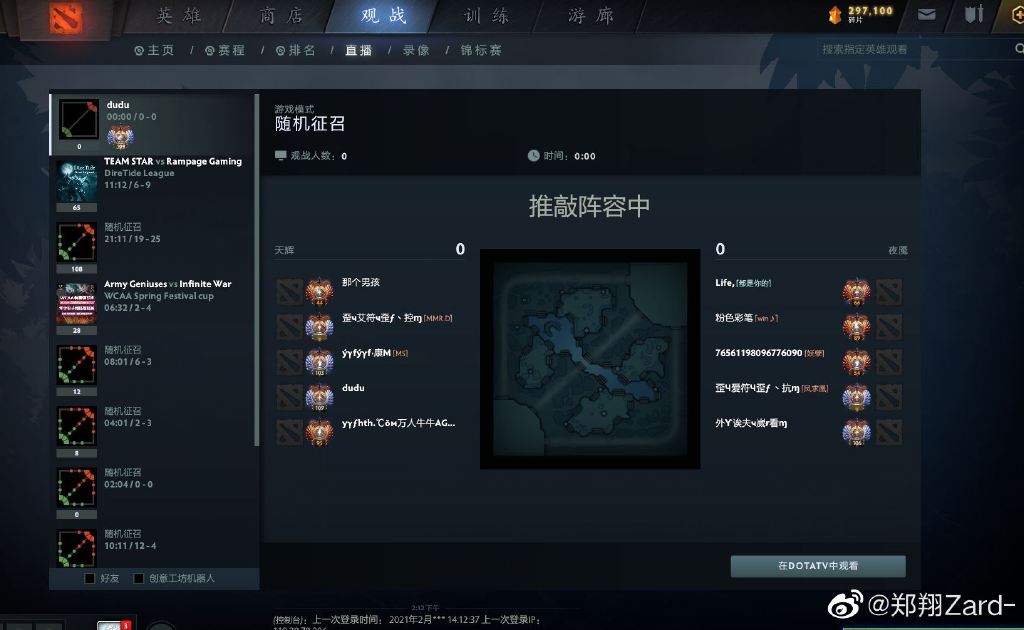1024x630 pixels.
Task: Open the 游廊 arcade tab
Action: 590,16
